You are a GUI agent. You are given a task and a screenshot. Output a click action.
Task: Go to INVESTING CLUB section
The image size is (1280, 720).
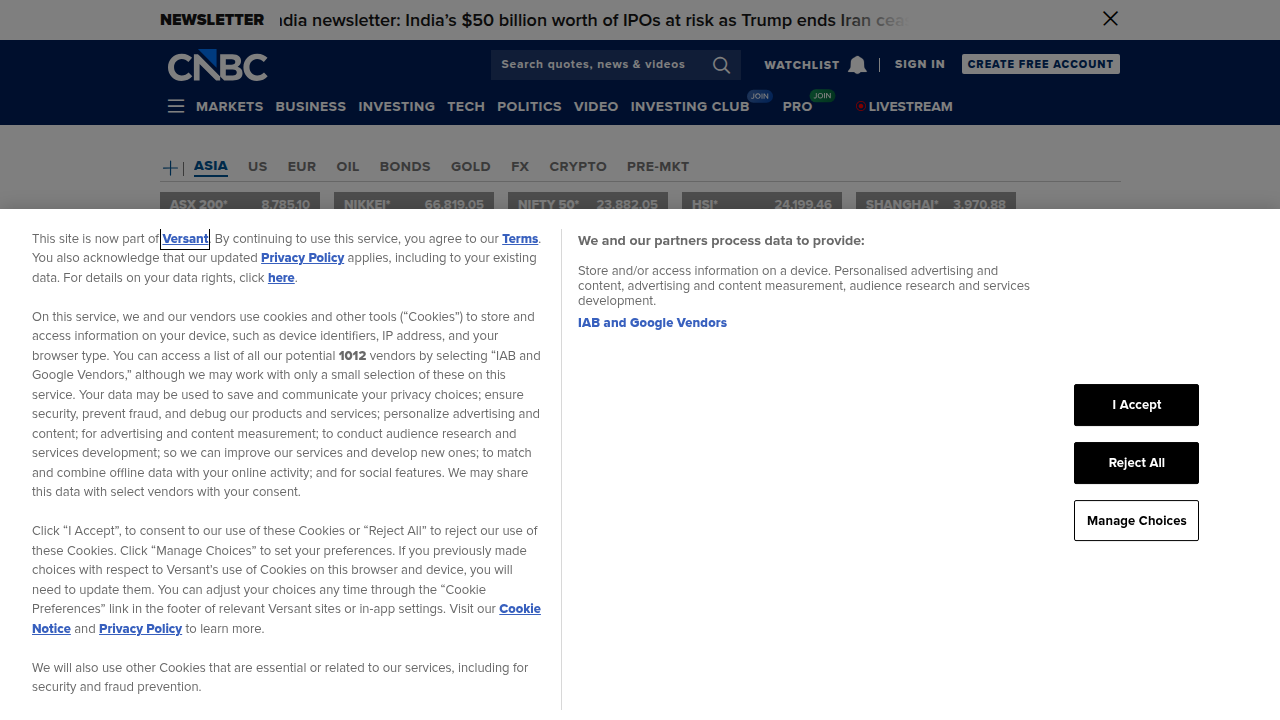point(690,107)
